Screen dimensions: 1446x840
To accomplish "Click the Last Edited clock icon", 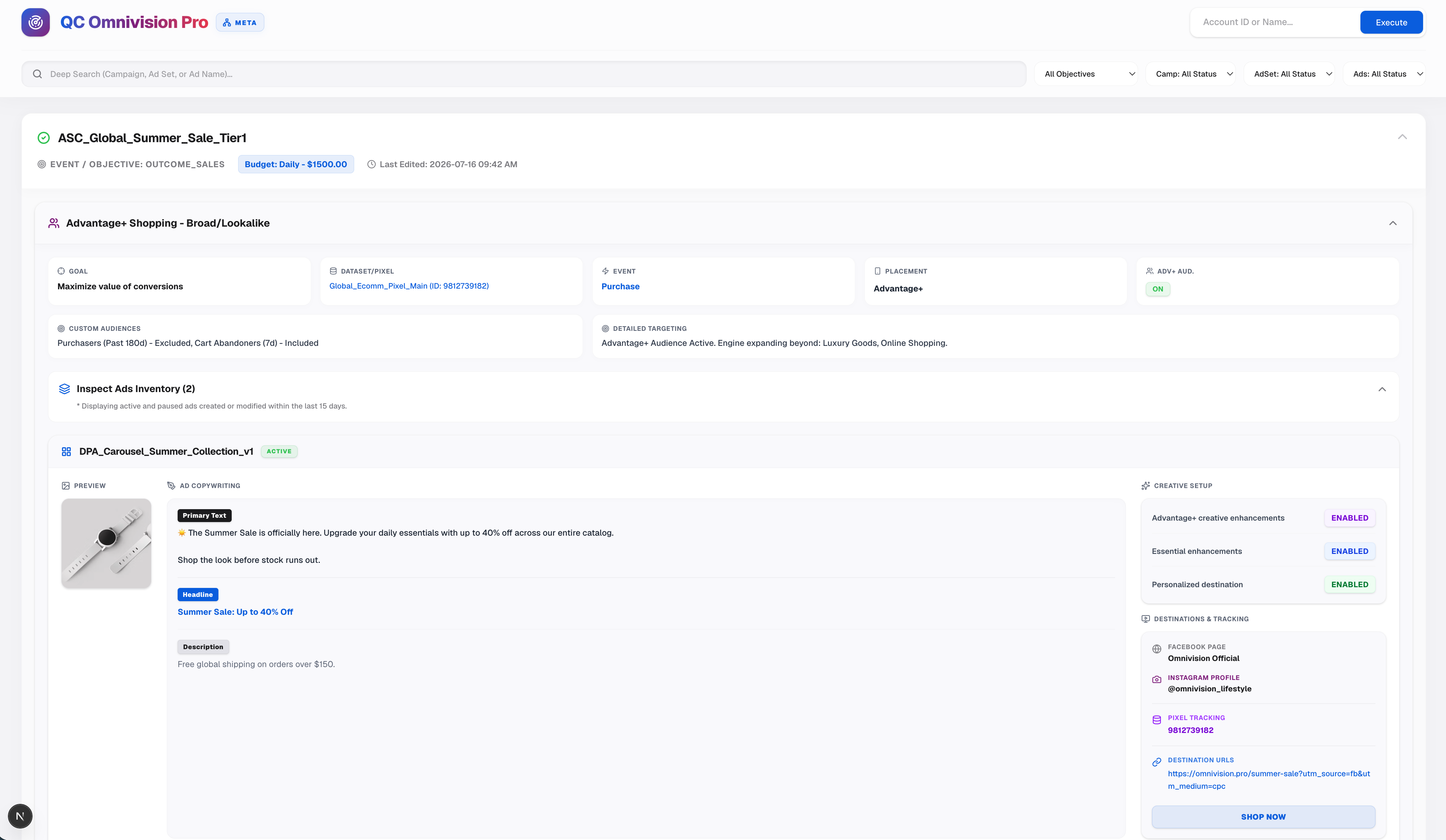I will (x=371, y=164).
